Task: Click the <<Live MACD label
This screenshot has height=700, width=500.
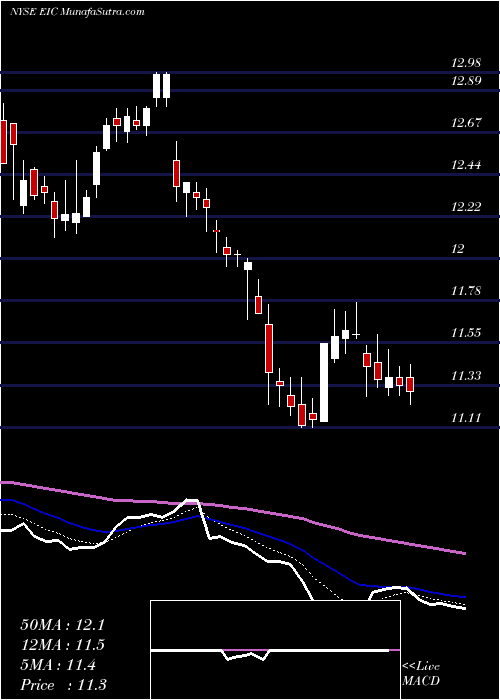Action: (x=421, y=674)
